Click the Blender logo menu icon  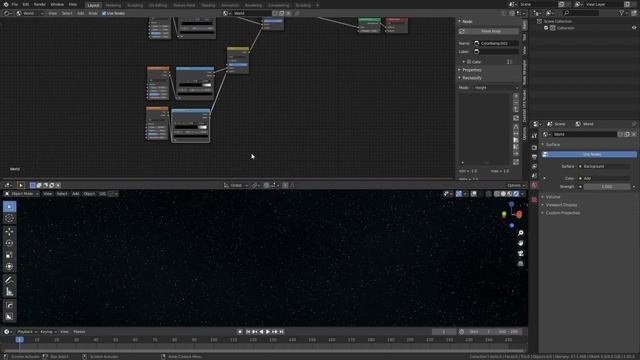(x=6, y=4)
